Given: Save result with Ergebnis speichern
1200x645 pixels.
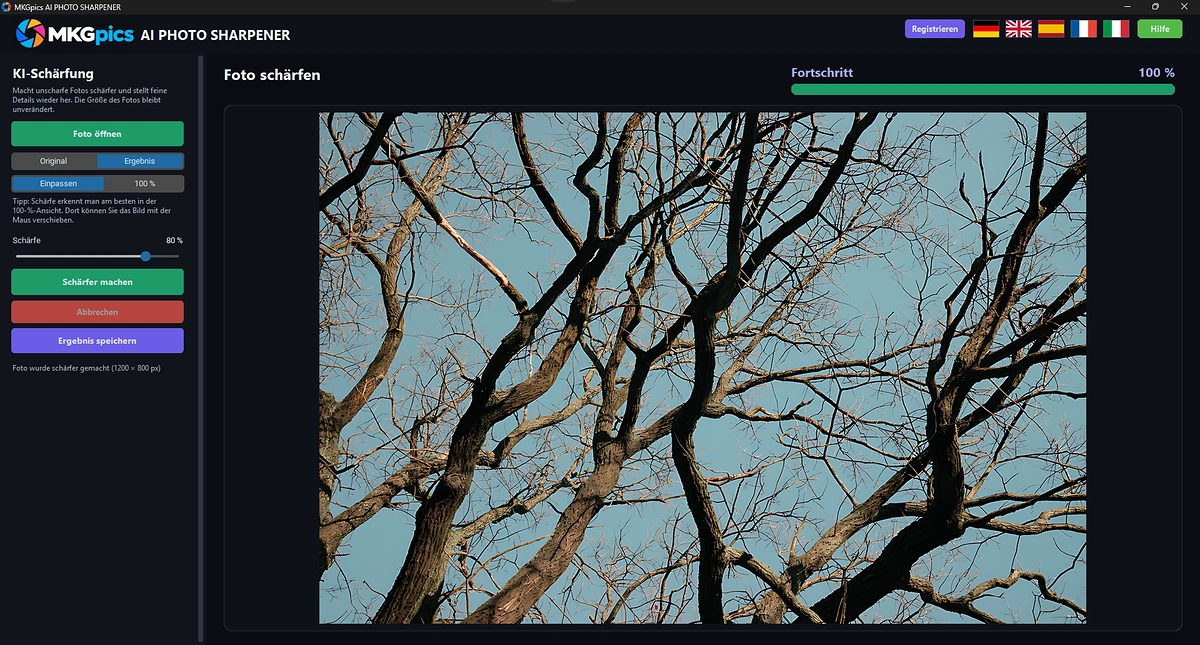Looking at the screenshot, I should [97, 341].
